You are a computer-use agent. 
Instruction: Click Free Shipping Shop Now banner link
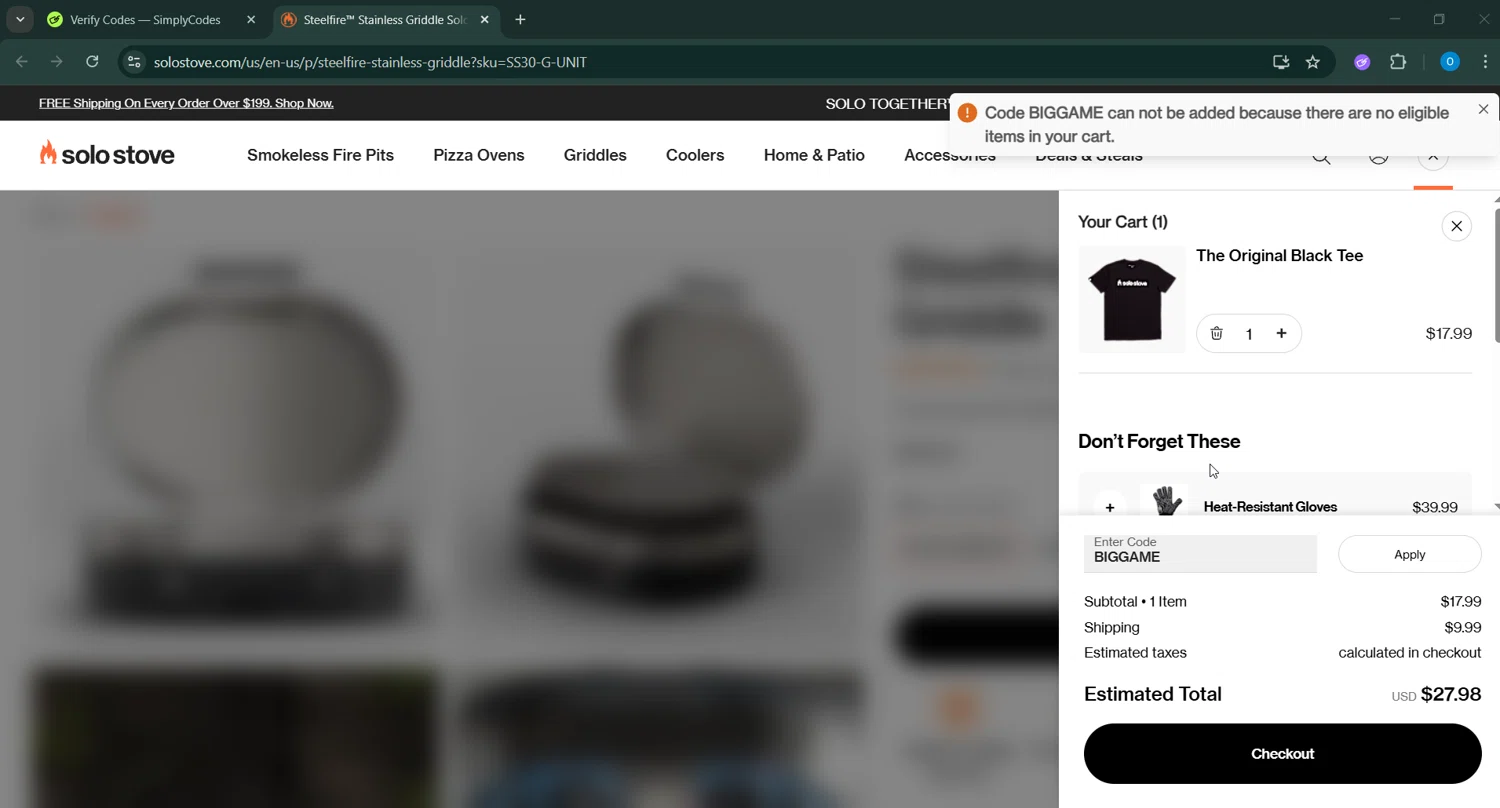pyautogui.click(x=186, y=103)
